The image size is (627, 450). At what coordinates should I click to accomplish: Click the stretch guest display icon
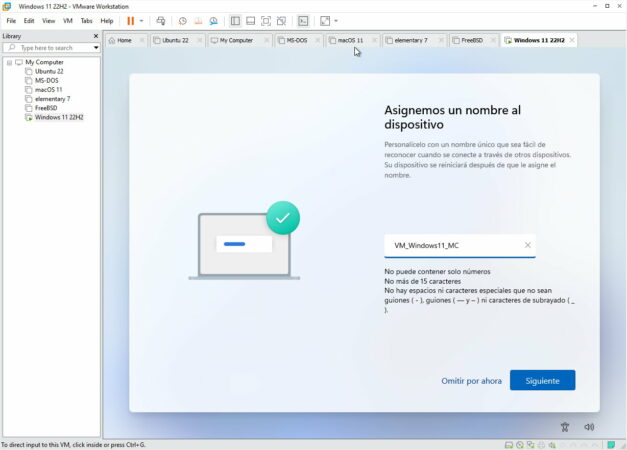point(325,21)
